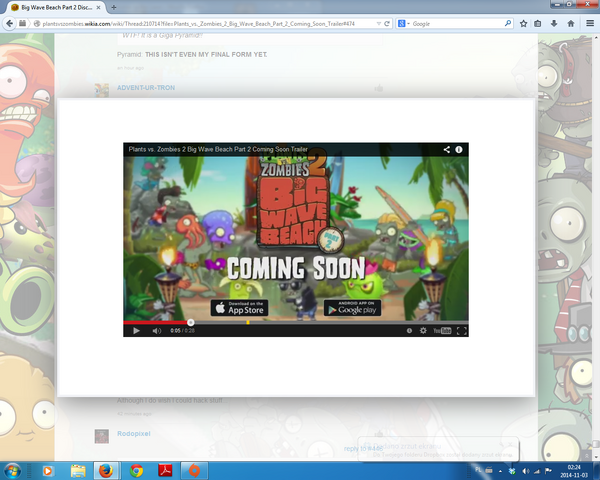Reload the page with the refresh icon
600x480 pixels.
(x=387, y=24)
